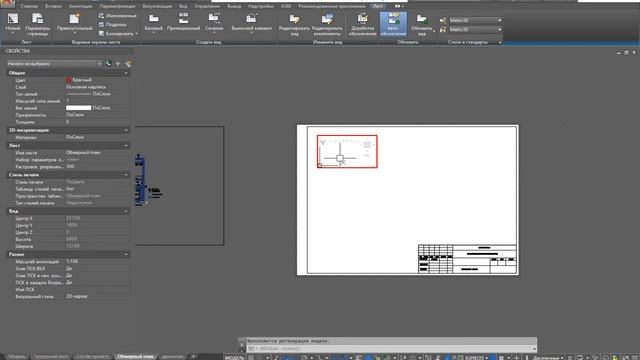Expand Стили и стандарты panel arrow
Viewport: 640px width, 360px height.
point(500,42)
